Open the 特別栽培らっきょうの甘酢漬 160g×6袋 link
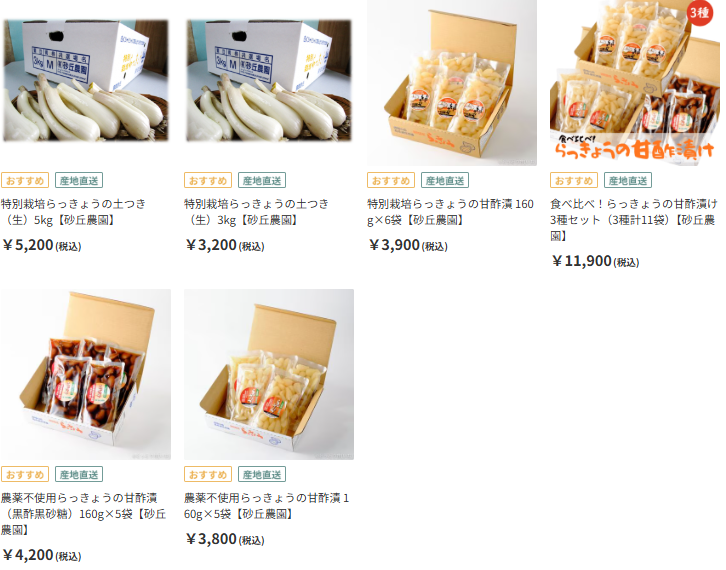 [x=451, y=212]
